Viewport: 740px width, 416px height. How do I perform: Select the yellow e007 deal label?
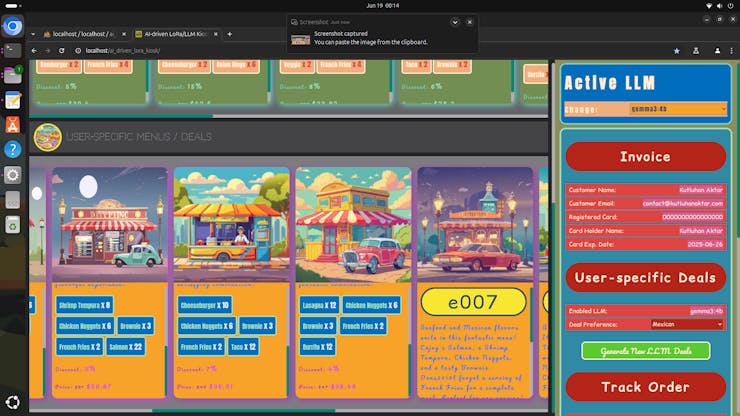(473, 302)
